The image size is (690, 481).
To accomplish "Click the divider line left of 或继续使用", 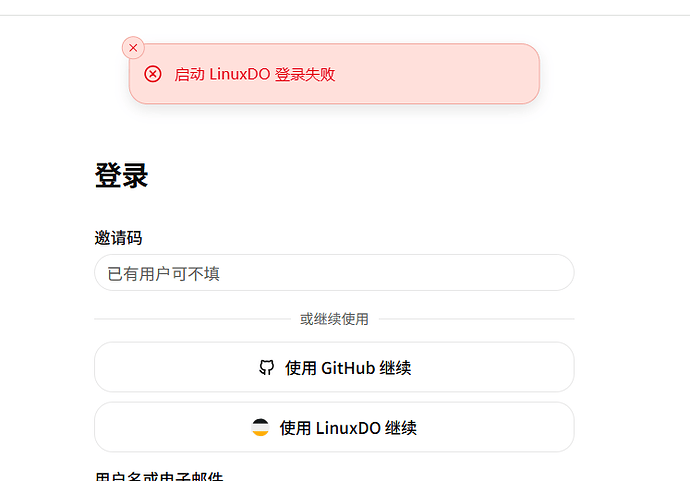I will pyautogui.click(x=192, y=319).
